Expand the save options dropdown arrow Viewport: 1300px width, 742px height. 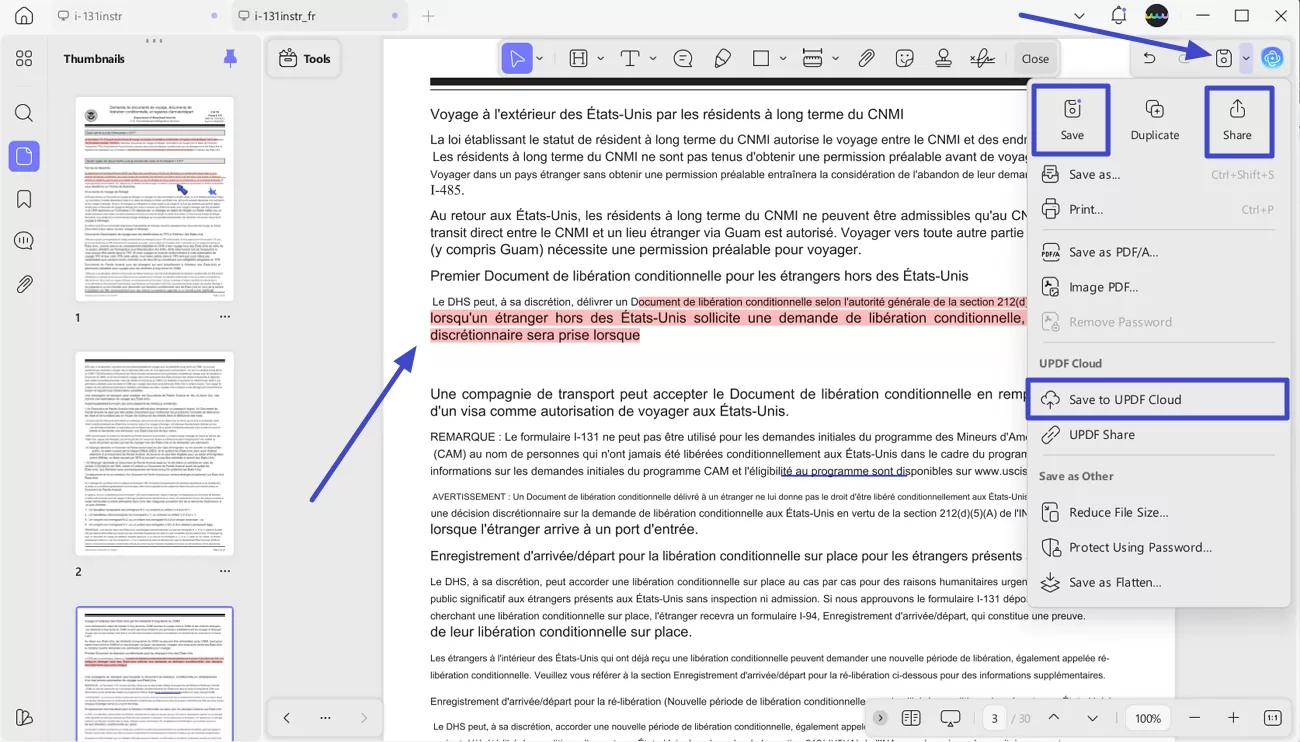point(1245,57)
